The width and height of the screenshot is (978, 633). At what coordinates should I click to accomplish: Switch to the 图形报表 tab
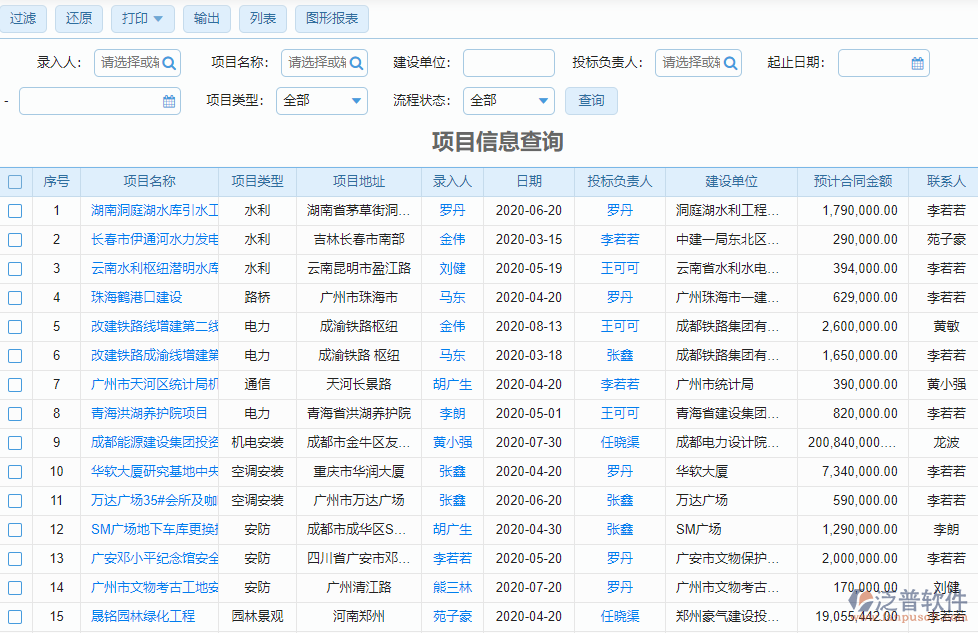[x=331, y=18]
